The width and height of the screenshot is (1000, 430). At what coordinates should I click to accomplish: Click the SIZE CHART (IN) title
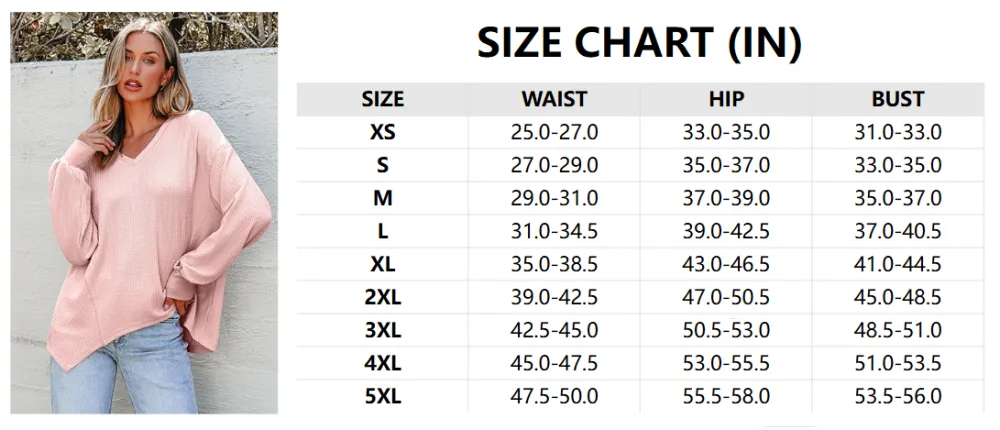pyautogui.click(x=639, y=42)
